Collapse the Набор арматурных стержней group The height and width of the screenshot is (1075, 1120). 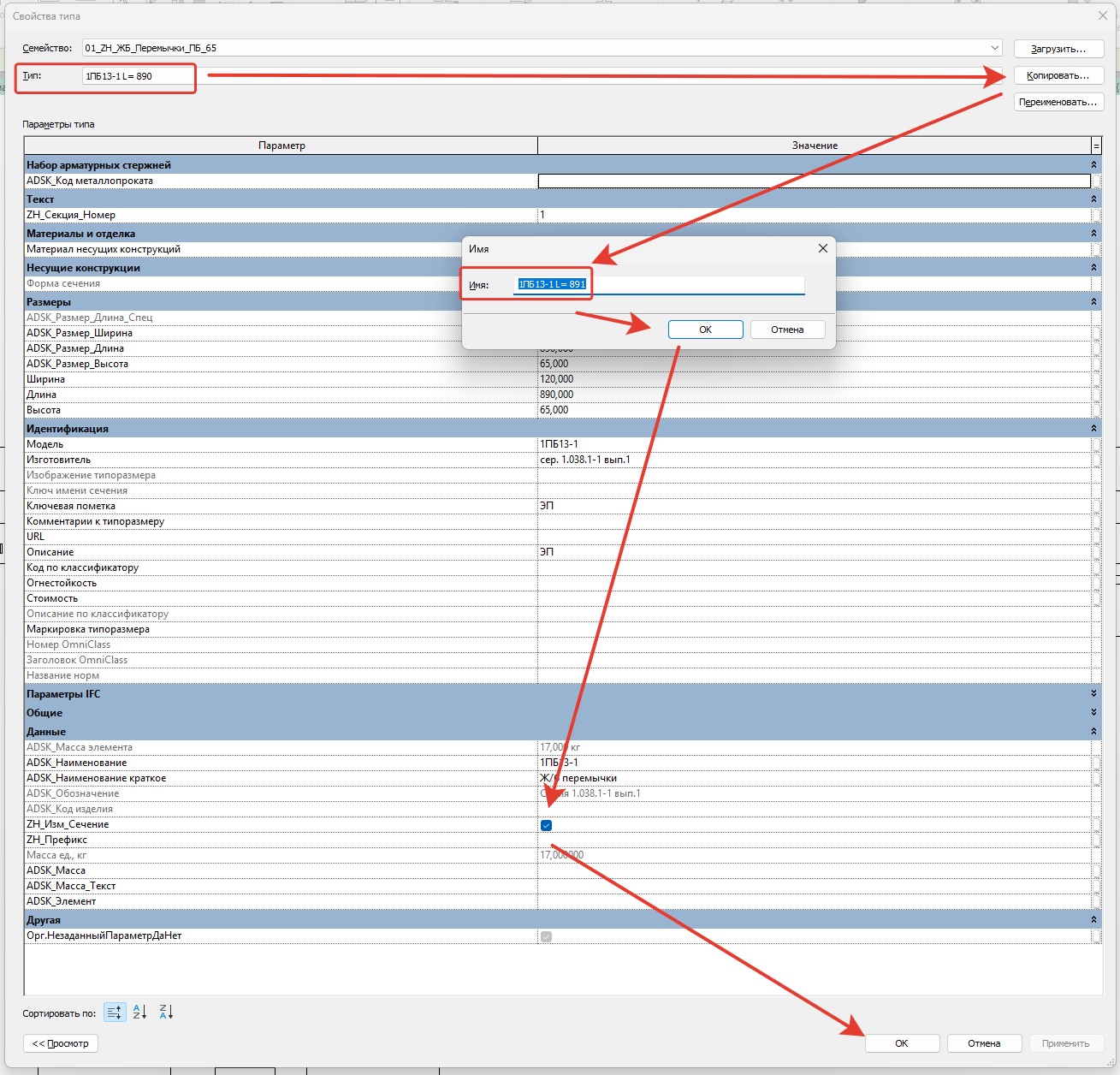[1093, 165]
